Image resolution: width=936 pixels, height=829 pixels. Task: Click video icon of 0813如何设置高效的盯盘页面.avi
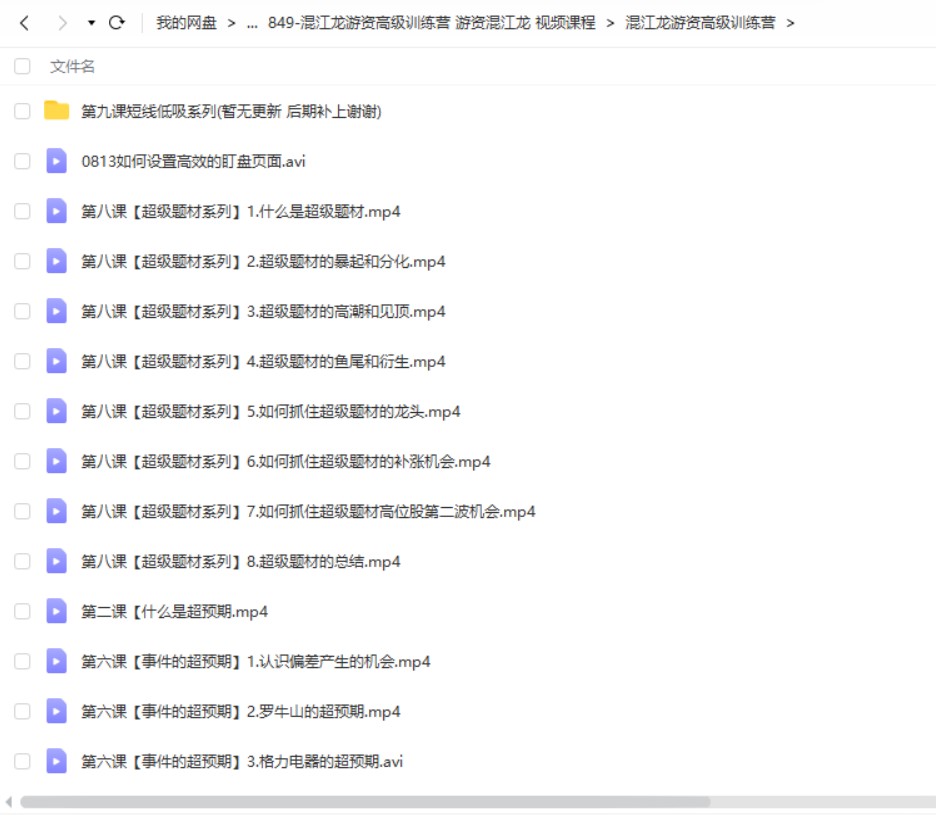coord(57,161)
